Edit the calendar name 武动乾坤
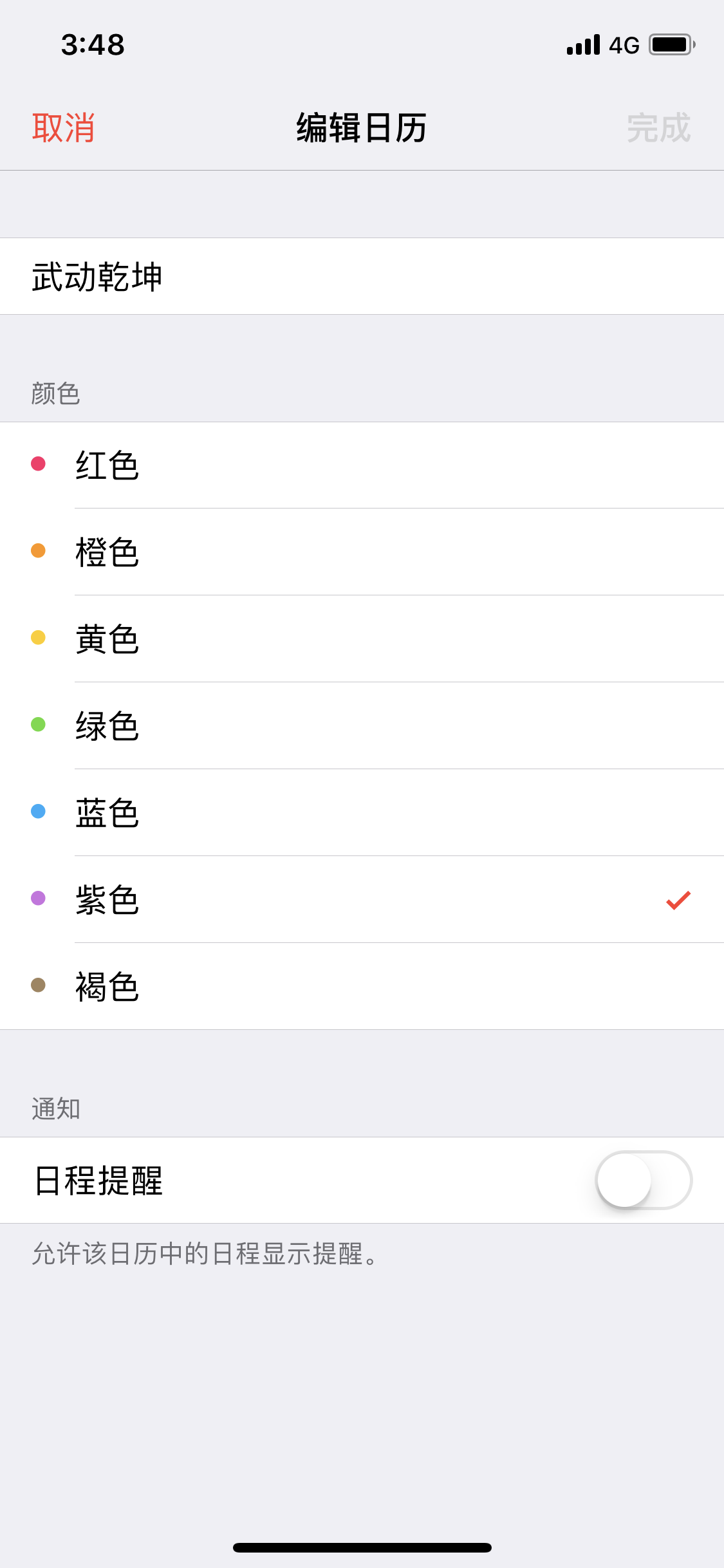The image size is (724, 1568). [97, 277]
